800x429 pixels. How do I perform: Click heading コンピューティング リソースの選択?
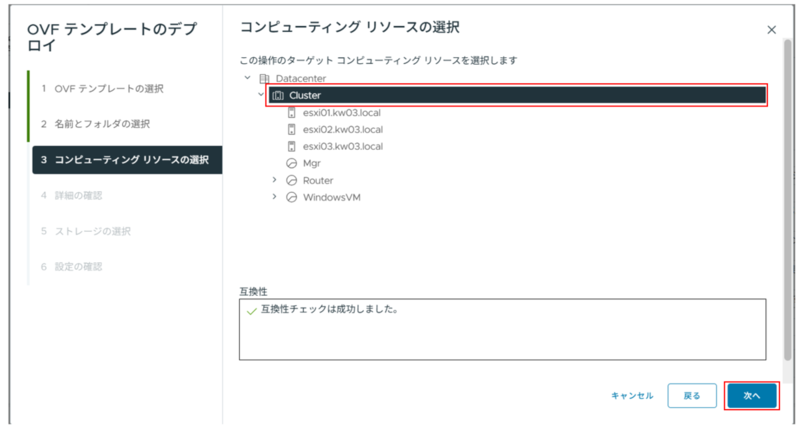pos(349,27)
